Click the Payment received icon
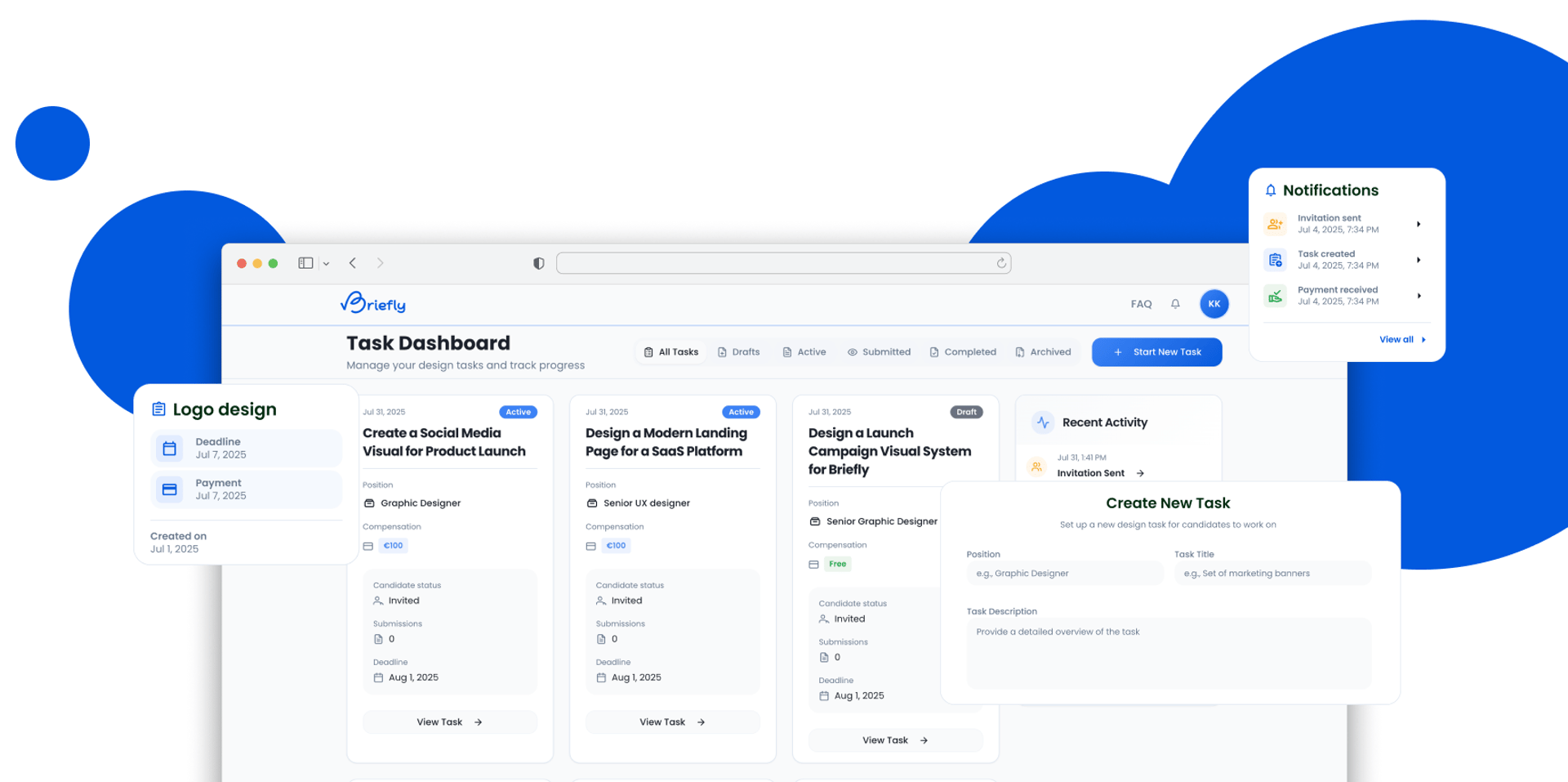 click(x=1275, y=296)
